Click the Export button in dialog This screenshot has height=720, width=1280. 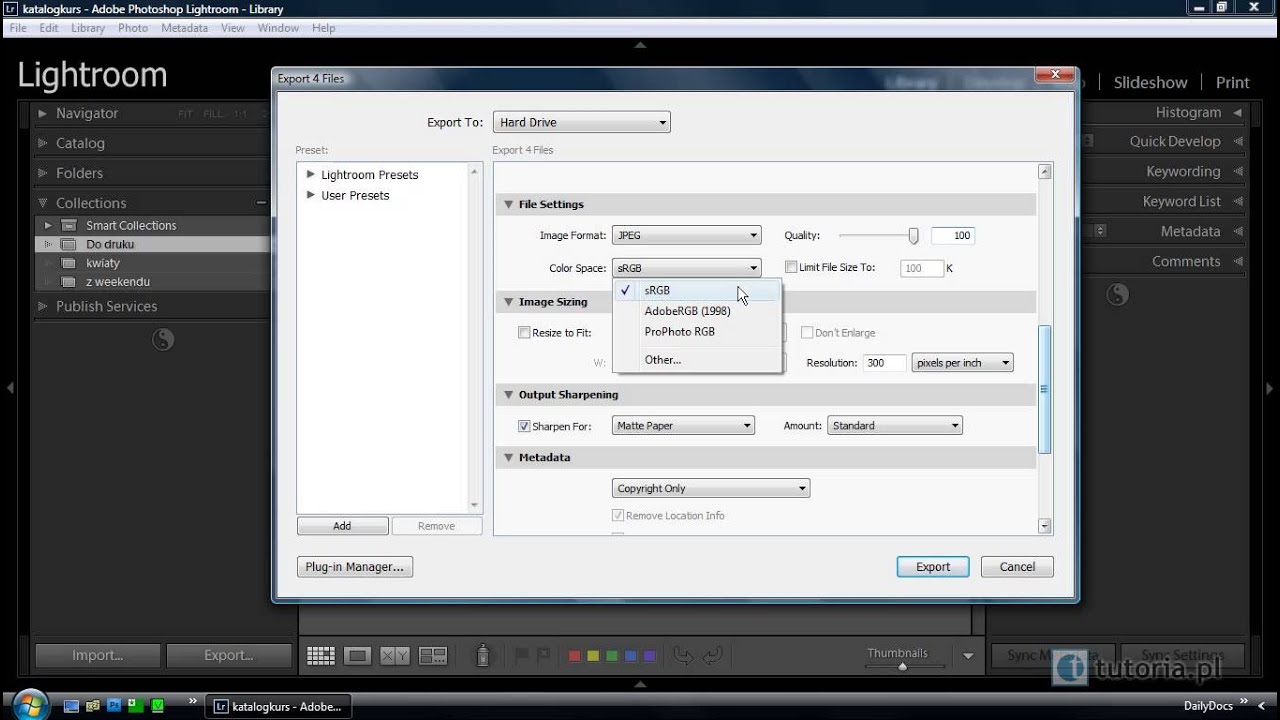pyautogui.click(x=933, y=567)
